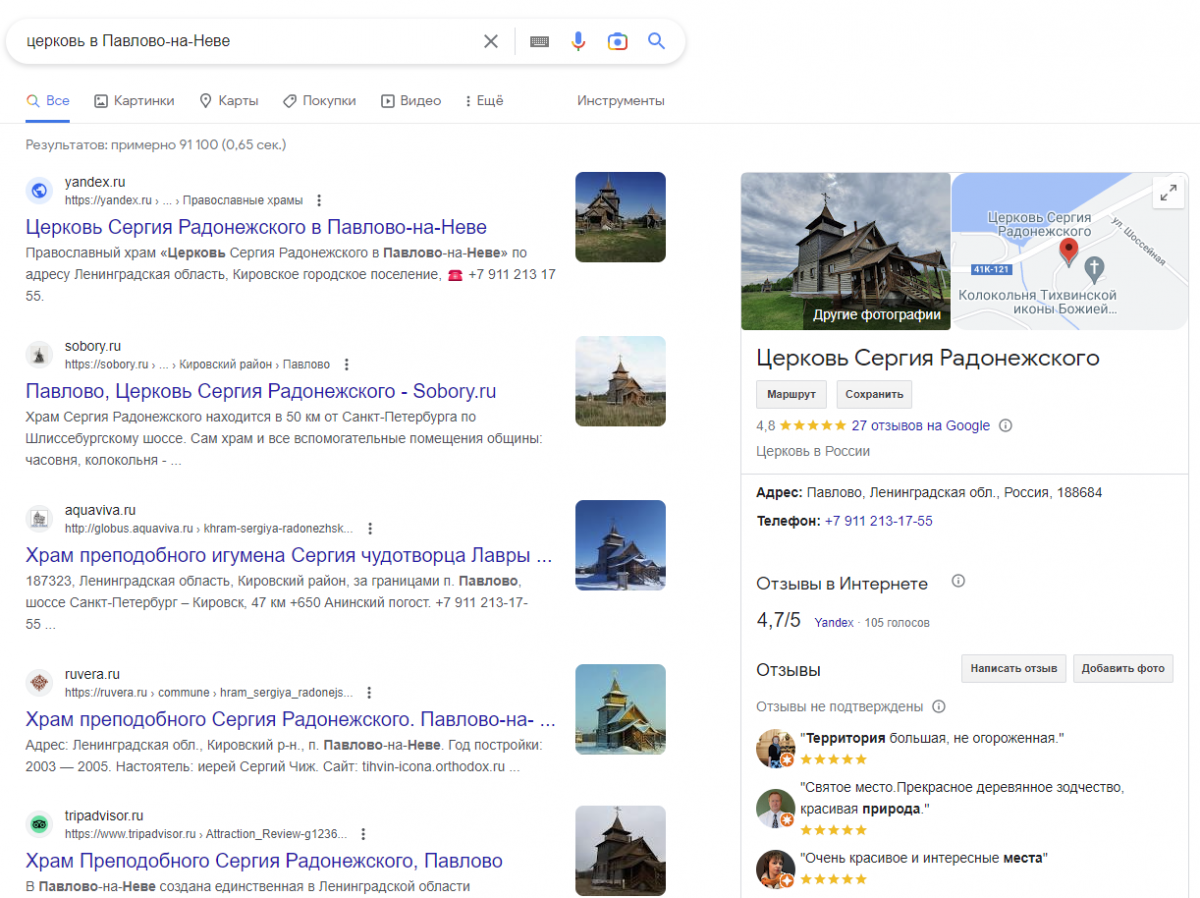Click the Сохранить button
This screenshot has height=898, width=1200.
coord(874,394)
